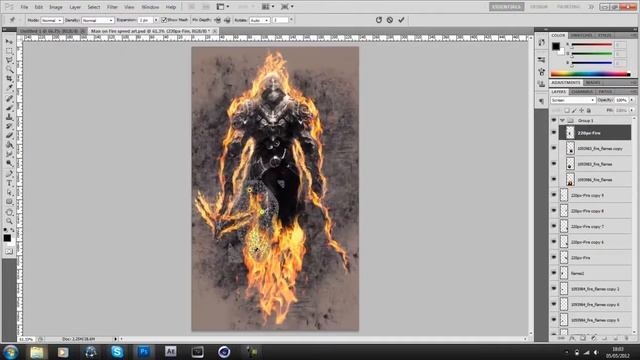This screenshot has height=360, width=640.
Task: Toggle the Show Mesh checkbox
Action: pos(164,20)
